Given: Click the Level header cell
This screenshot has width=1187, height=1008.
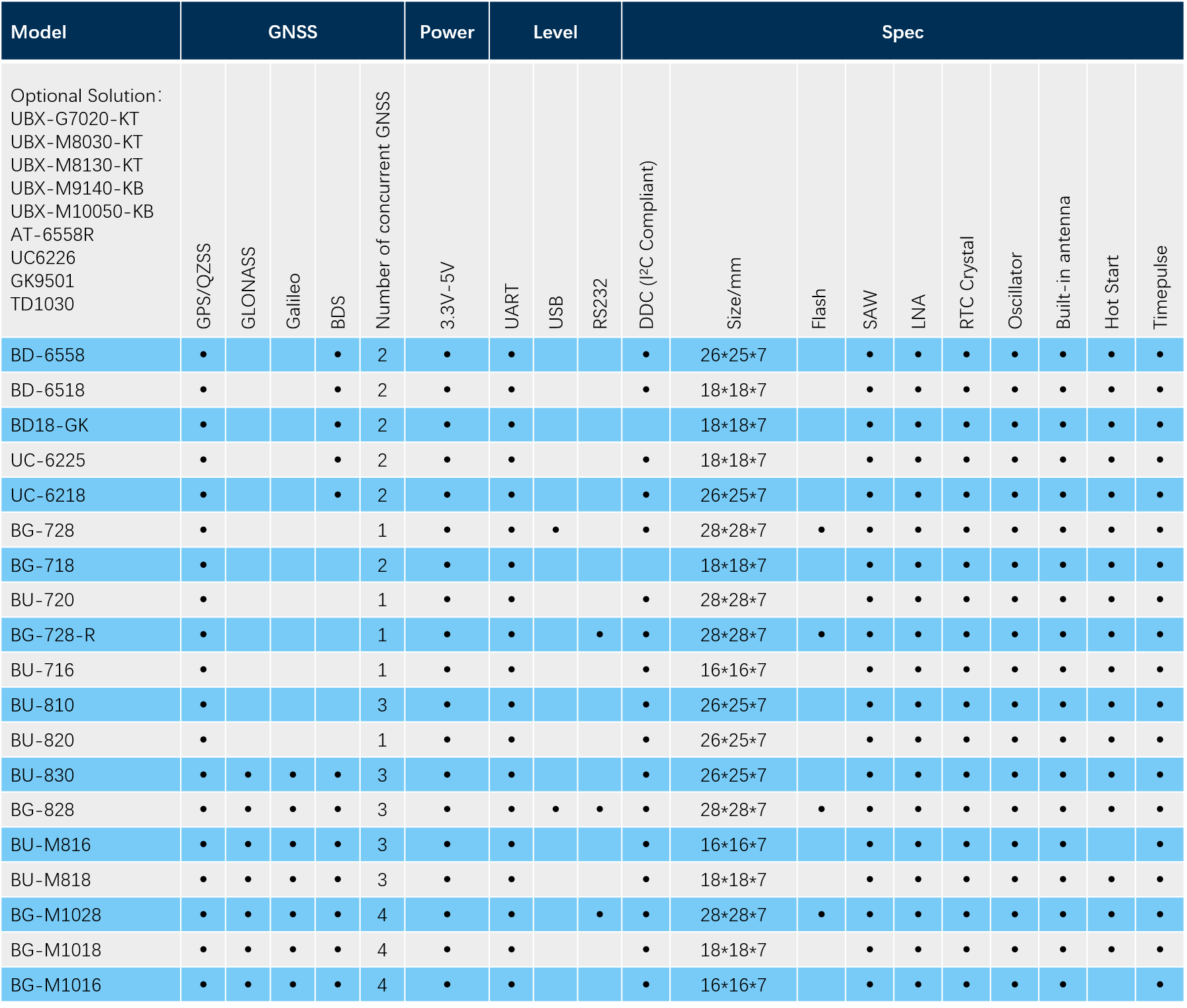Looking at the screenshot, I should (555, 31).
